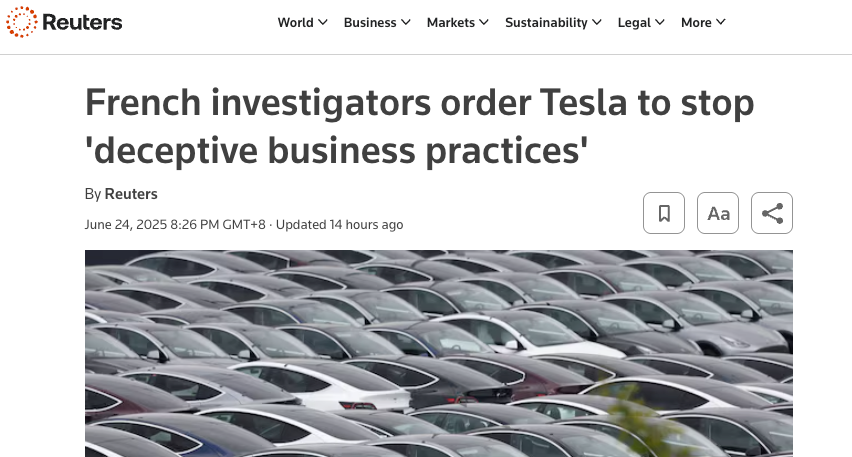
Task: Open the More navigation label
Action: click(696, 23)
